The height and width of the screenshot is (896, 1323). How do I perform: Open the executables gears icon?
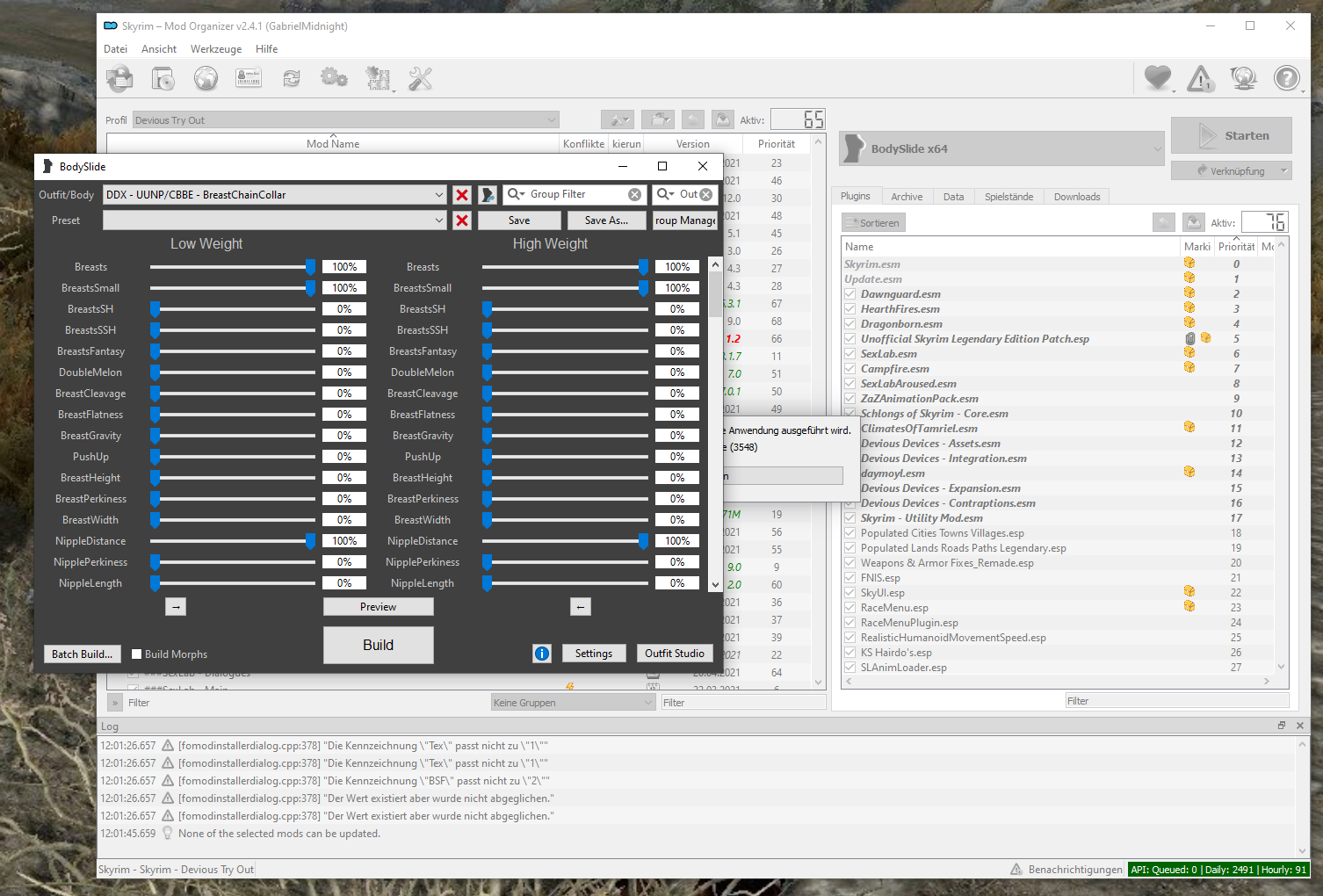[x=334, y=79]
